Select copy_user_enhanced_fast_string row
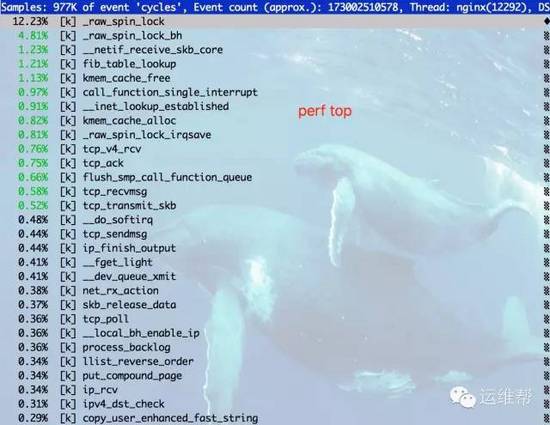 [x=275, y=418]
